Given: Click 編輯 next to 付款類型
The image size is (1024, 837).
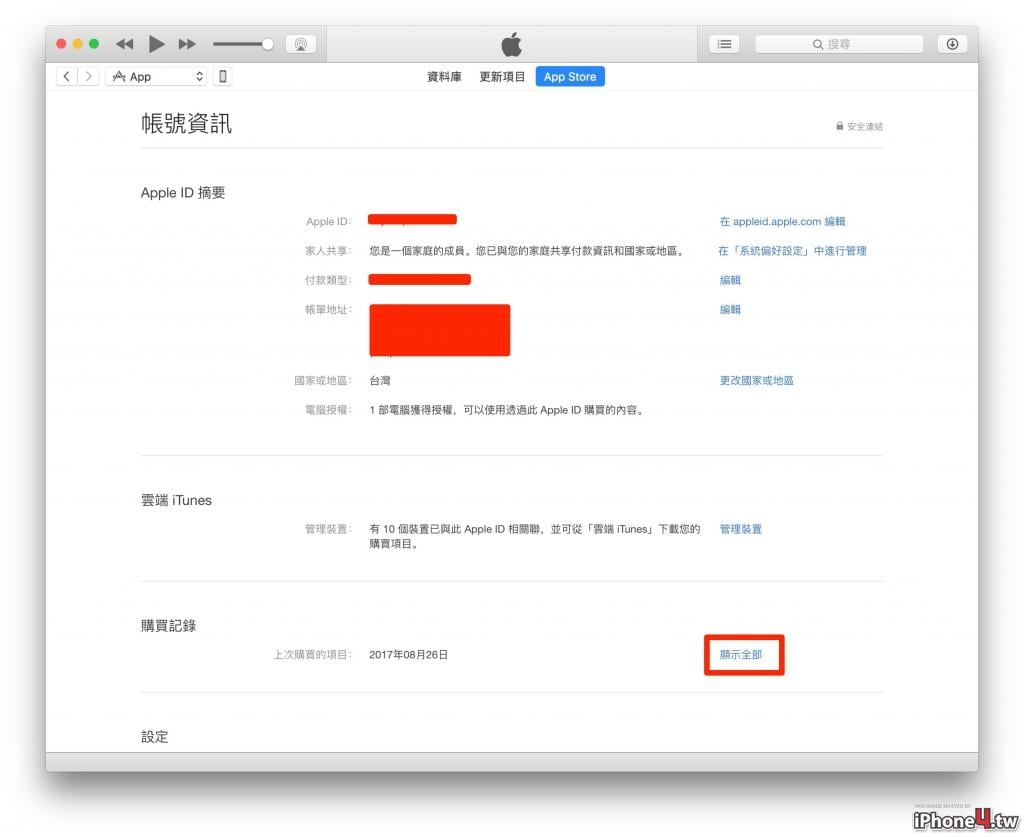Looking at the screenshot, I should (730, 279).
